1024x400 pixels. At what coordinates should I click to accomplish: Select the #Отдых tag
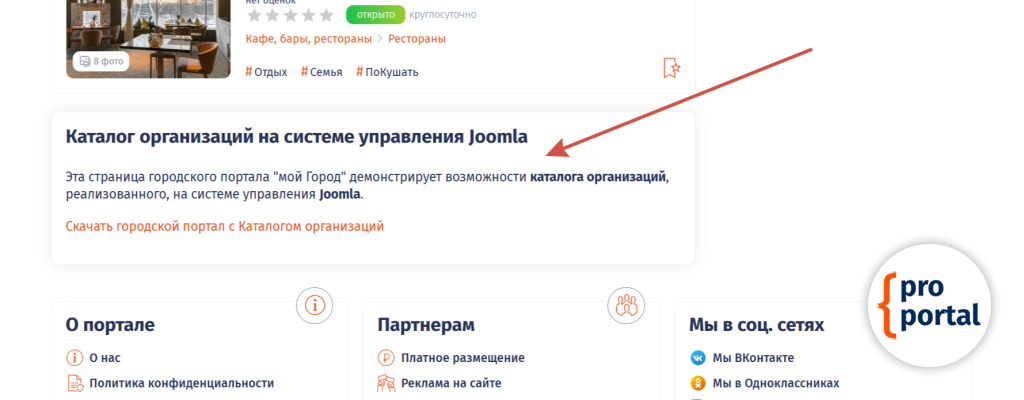pyautogui.click(x=266, y=72)
